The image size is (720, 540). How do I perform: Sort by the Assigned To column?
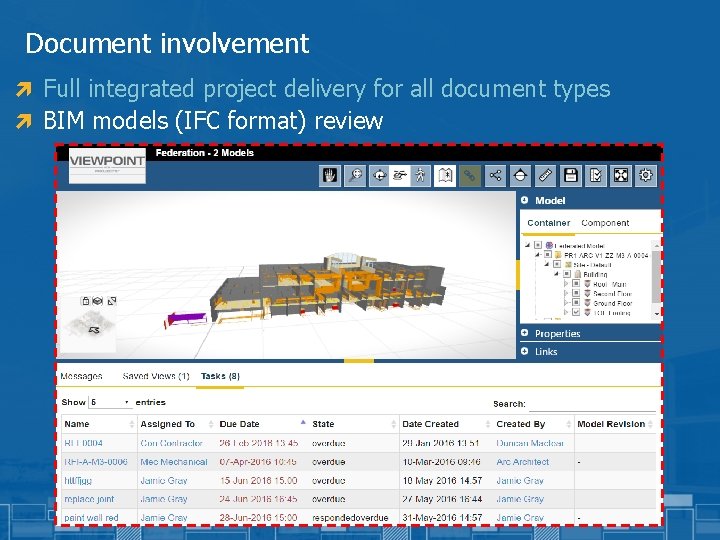pyautogui.click(x=177, y=424)
